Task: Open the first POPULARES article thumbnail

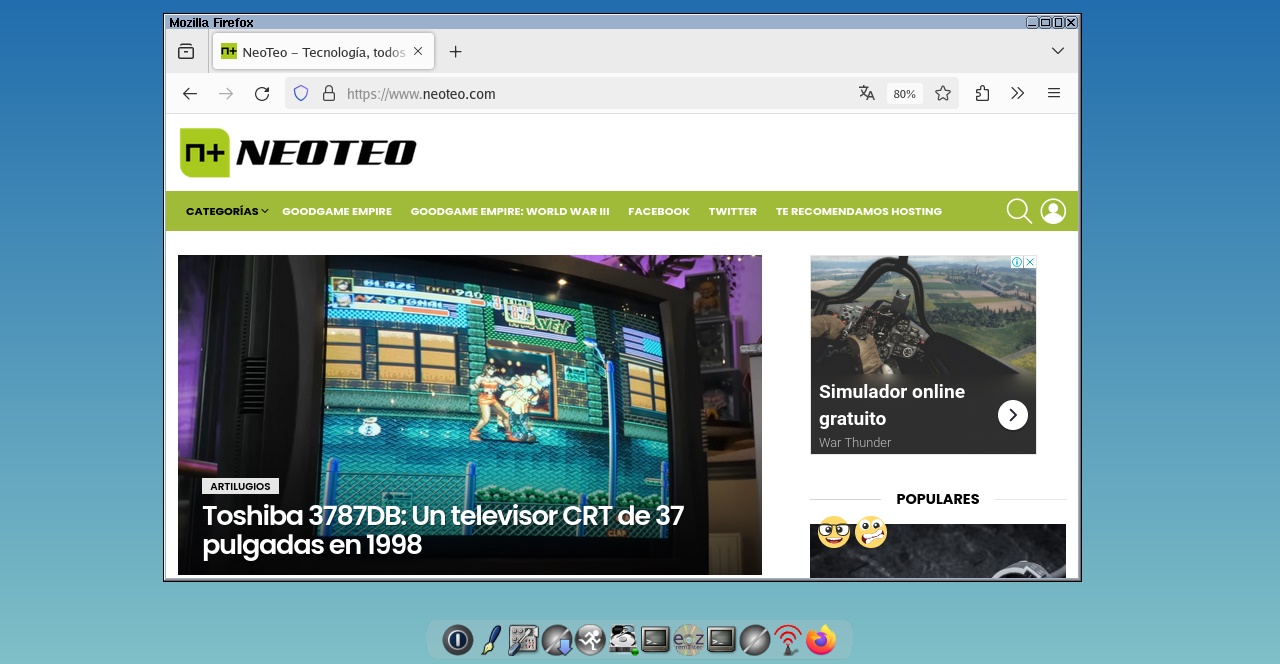Action: [x=938, y=551]
